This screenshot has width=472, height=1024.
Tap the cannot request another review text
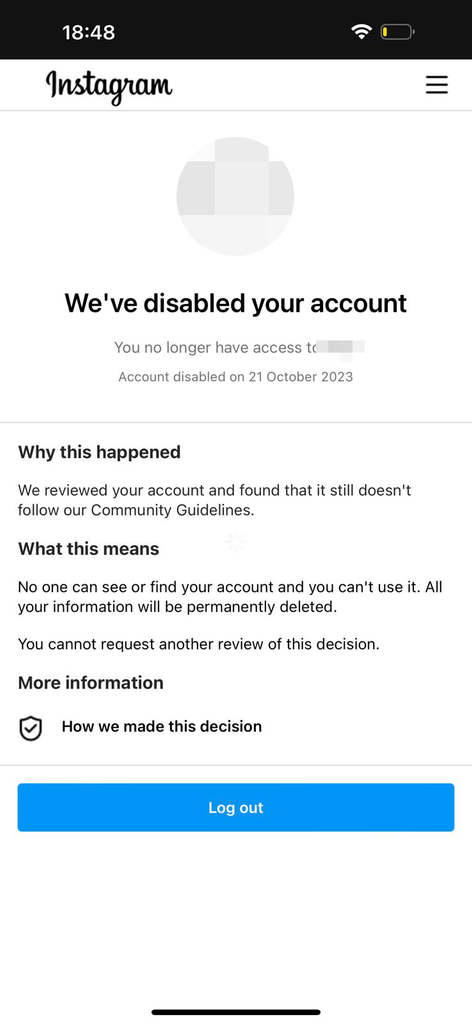[x=198, y=644]
